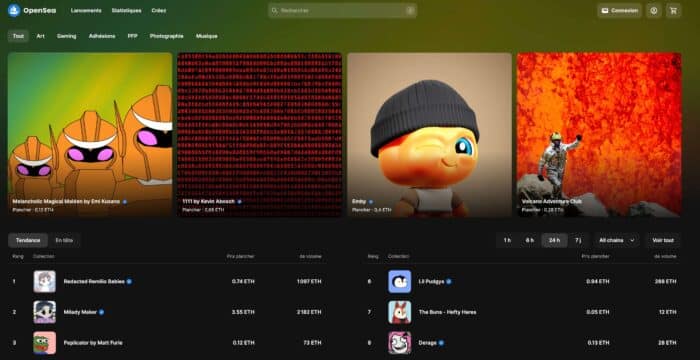
Task: Open The Buns - Hefty Hares link
Action: tap(447, 312)
